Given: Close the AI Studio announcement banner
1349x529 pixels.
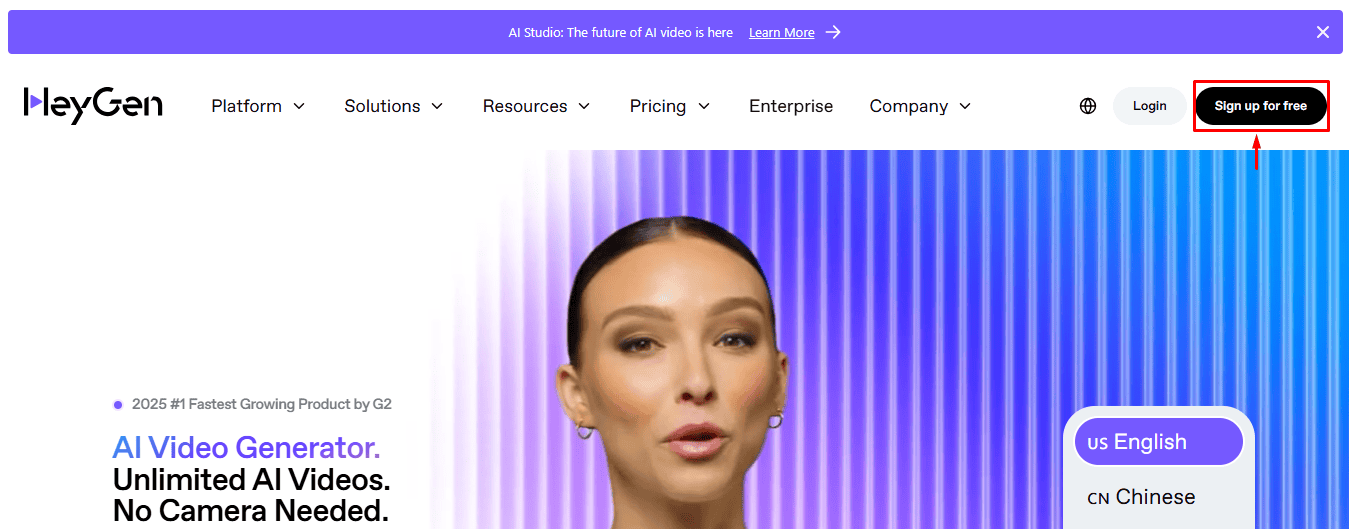Looking at the screenshot, I should click(x=1323, y=32).
